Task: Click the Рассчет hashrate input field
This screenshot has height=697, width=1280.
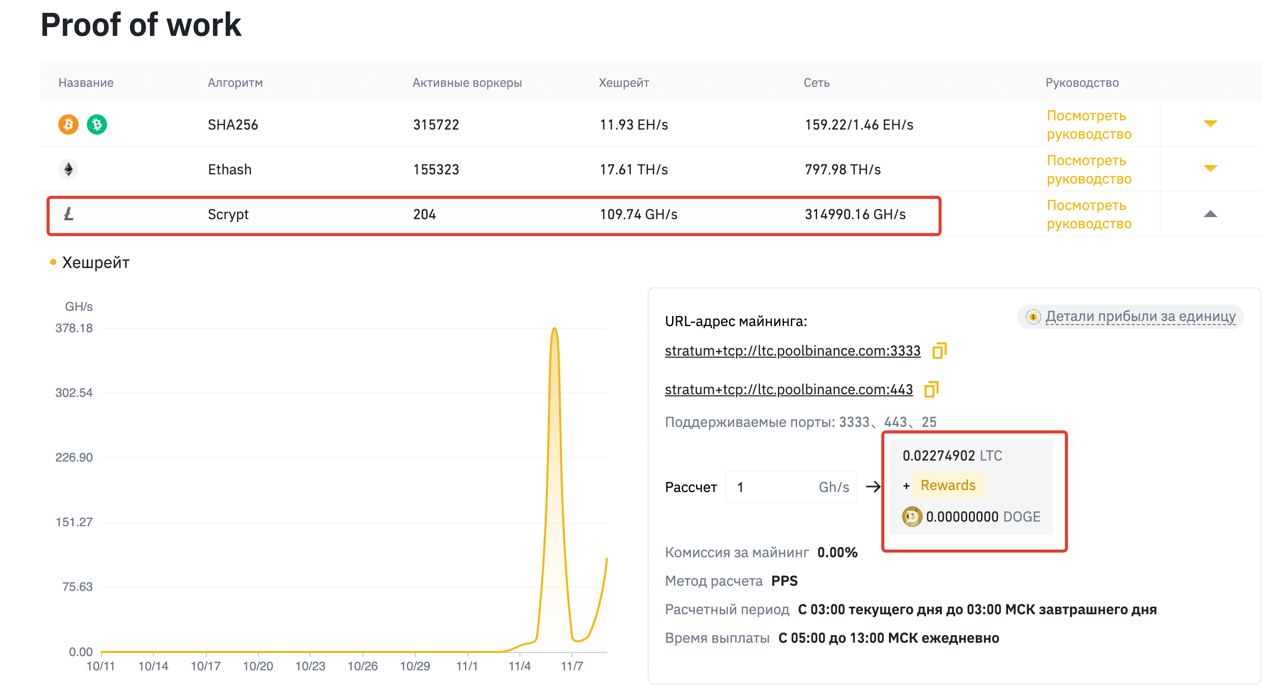Action: click(791, 487)
